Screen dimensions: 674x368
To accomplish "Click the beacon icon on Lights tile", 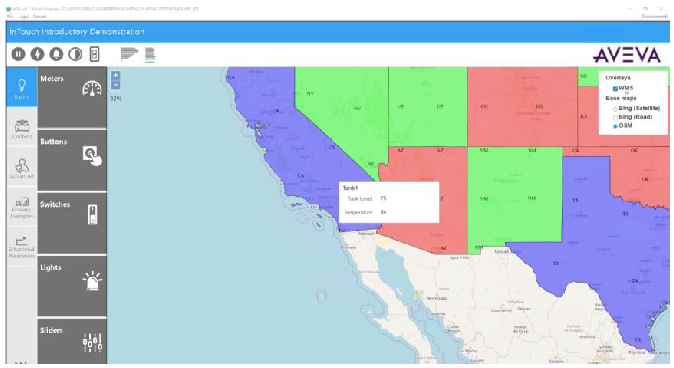I will coord(92,281).
